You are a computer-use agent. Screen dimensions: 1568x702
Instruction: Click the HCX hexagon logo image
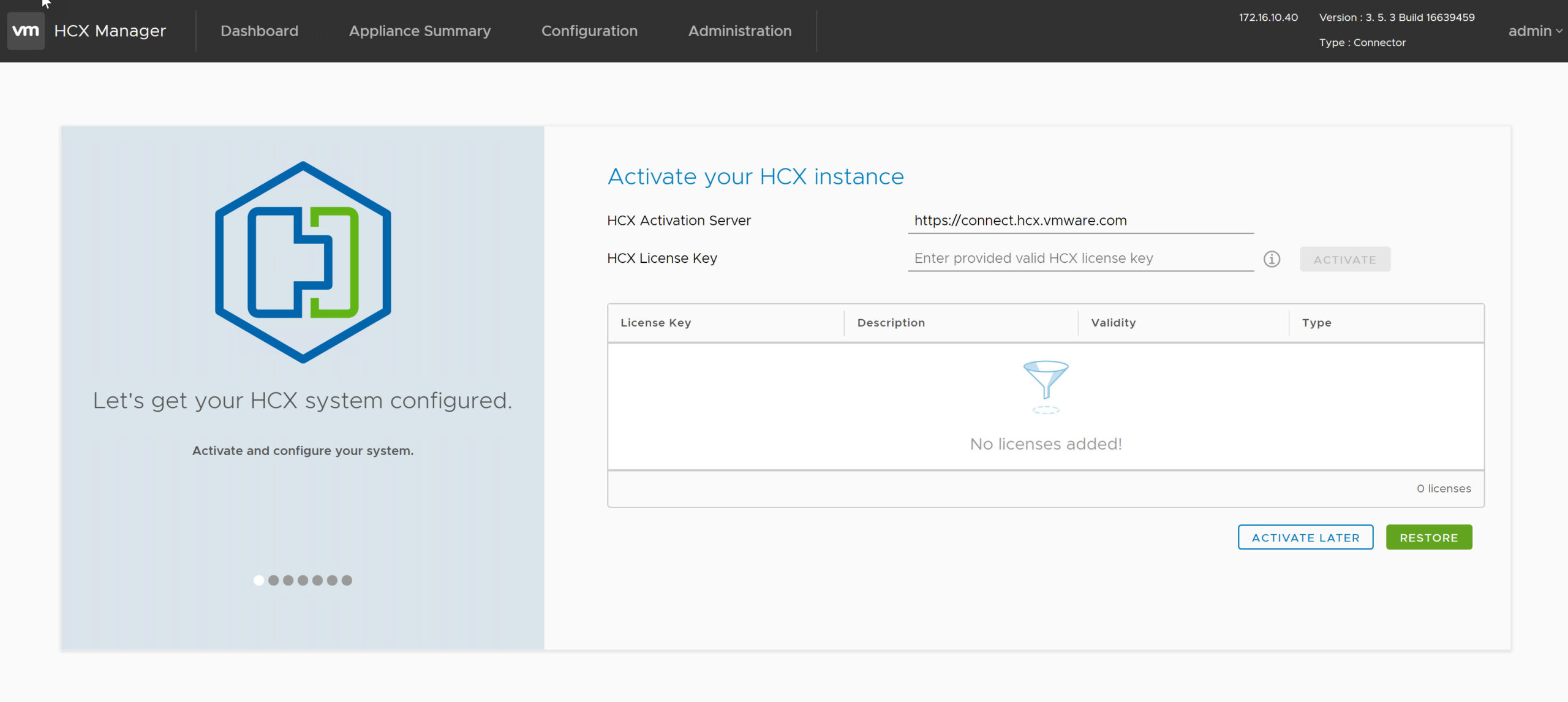point(303,262)
